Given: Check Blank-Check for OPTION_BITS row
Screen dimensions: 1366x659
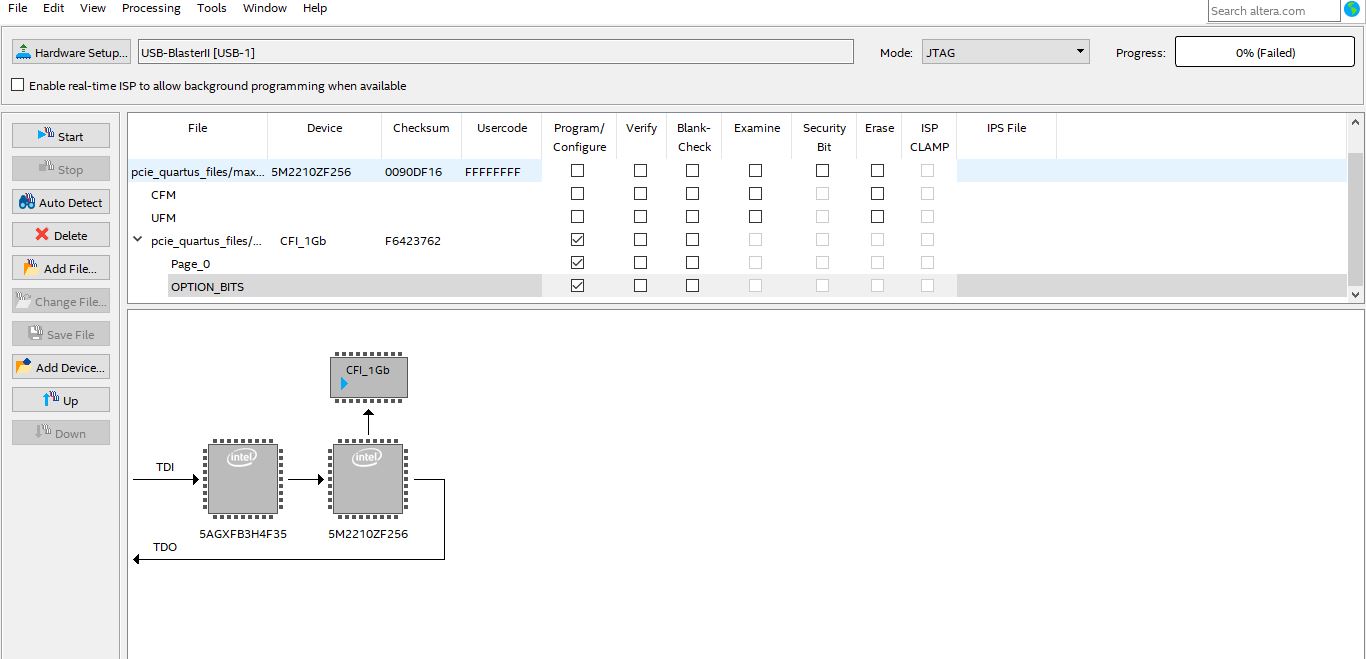Looking at the screenshot, I should click(x=692, y=286).
